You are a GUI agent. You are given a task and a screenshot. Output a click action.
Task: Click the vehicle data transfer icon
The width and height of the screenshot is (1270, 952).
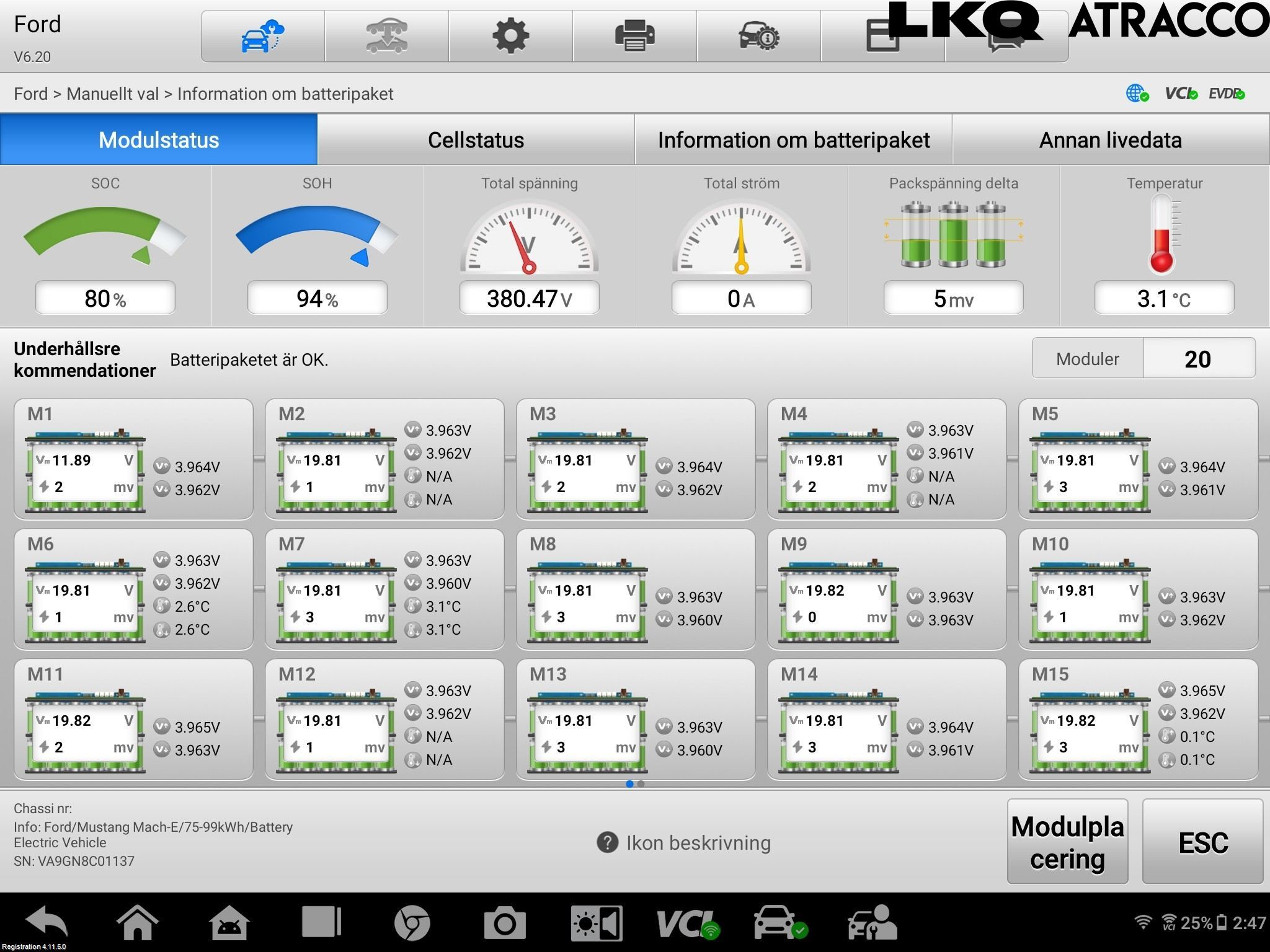pyautogui.click(x=386, y=36)
